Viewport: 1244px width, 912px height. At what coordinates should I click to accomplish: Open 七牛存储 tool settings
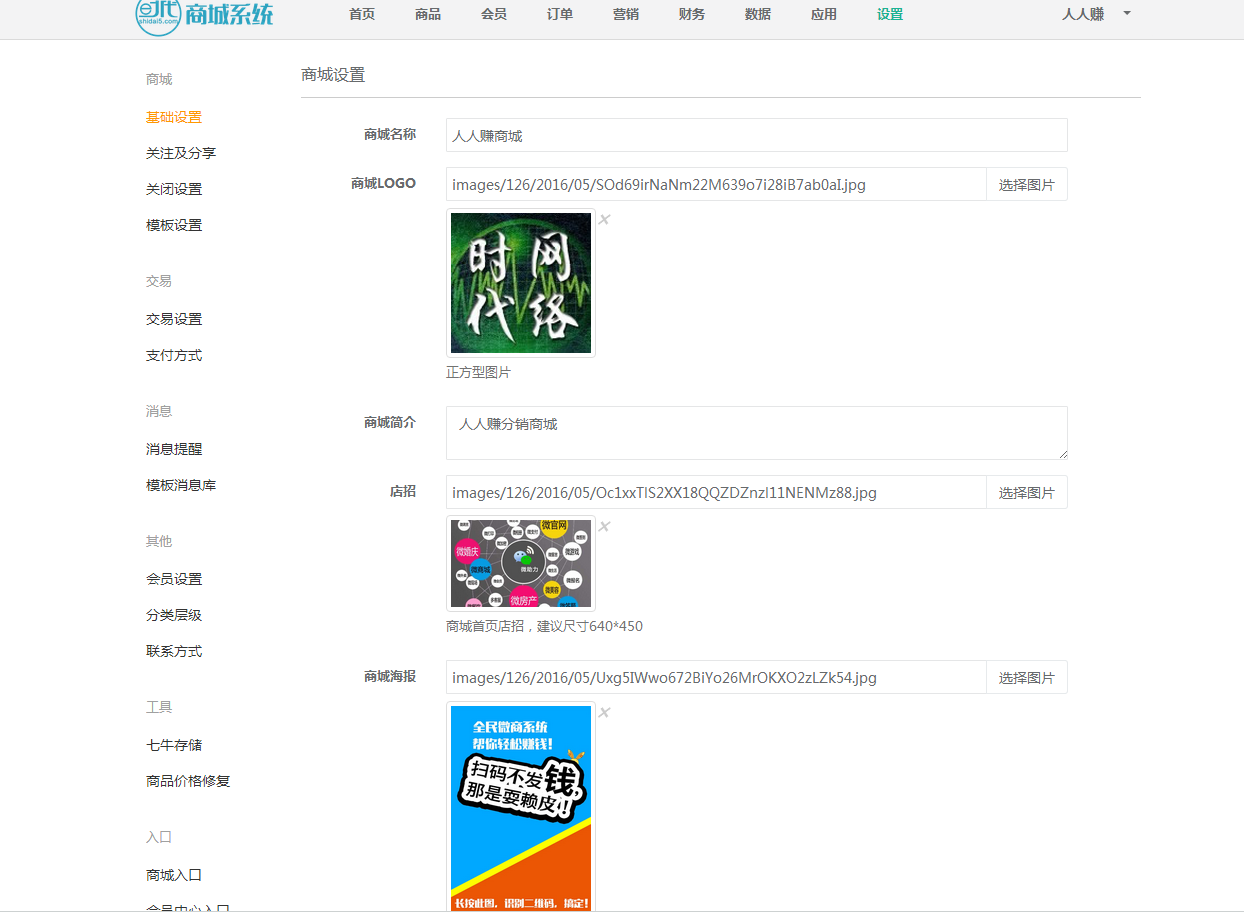point(174,745)
